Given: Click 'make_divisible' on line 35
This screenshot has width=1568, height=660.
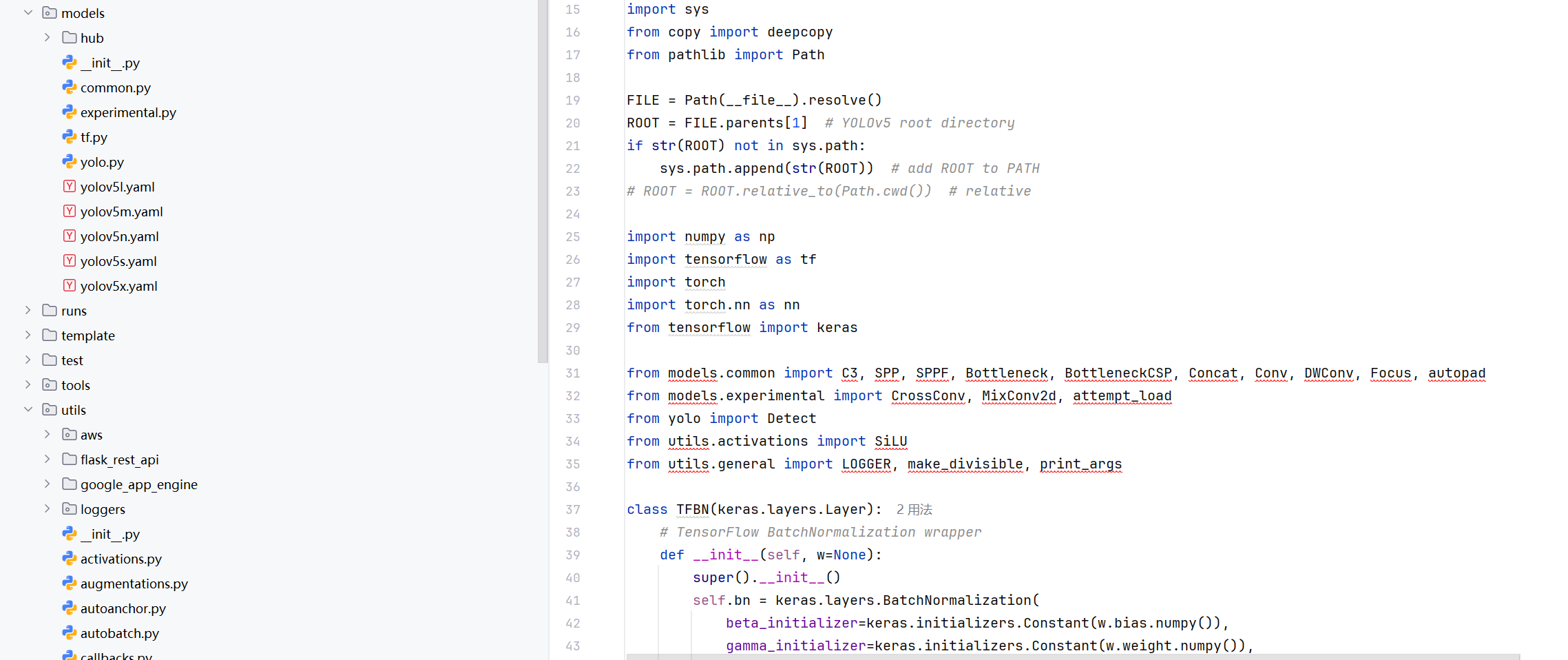Looking at the screenshot, I should click(x=965, y=464).
